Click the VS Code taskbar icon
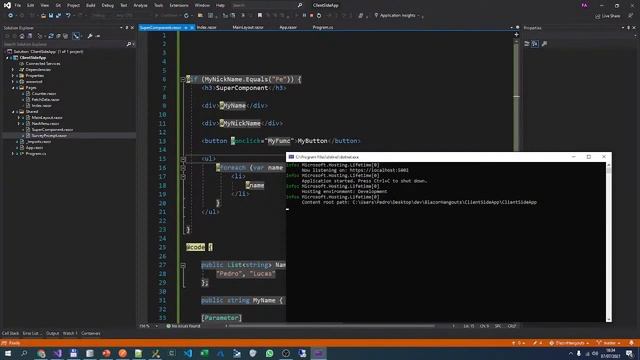This screenshot has height=360, width=640. tap(188, 353)
